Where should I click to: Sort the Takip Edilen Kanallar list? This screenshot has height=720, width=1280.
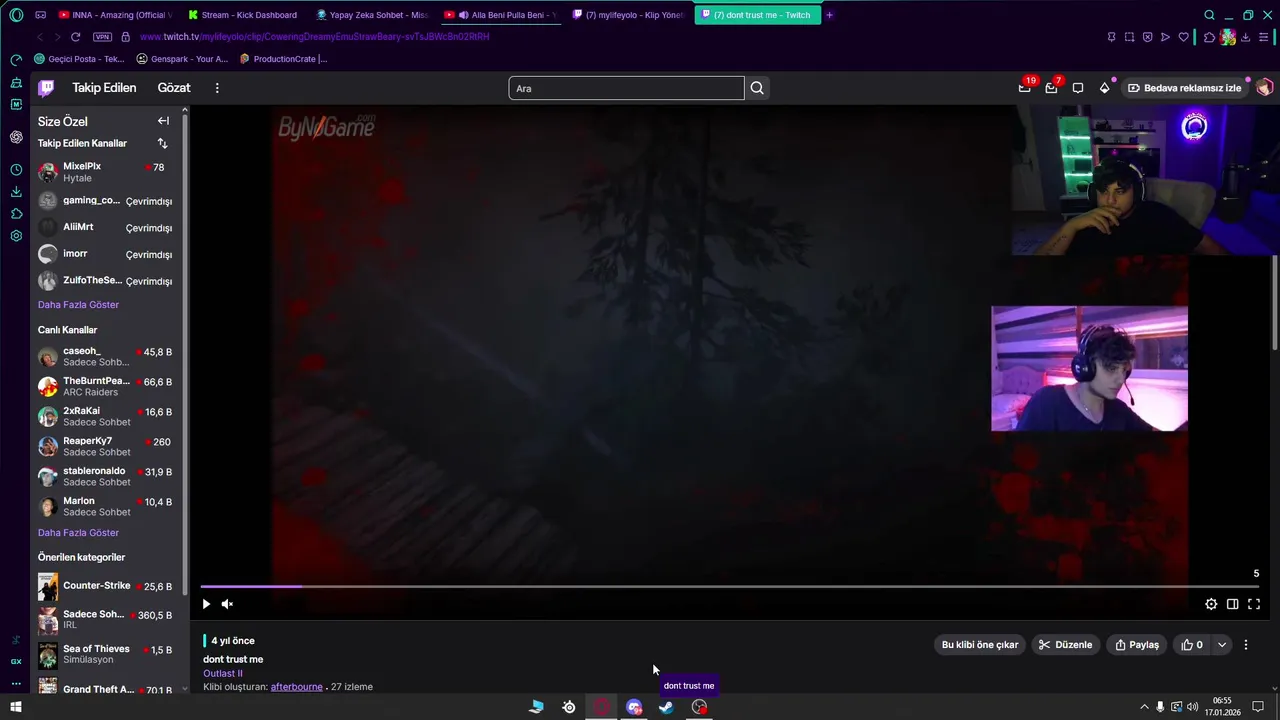click(162, 143)
